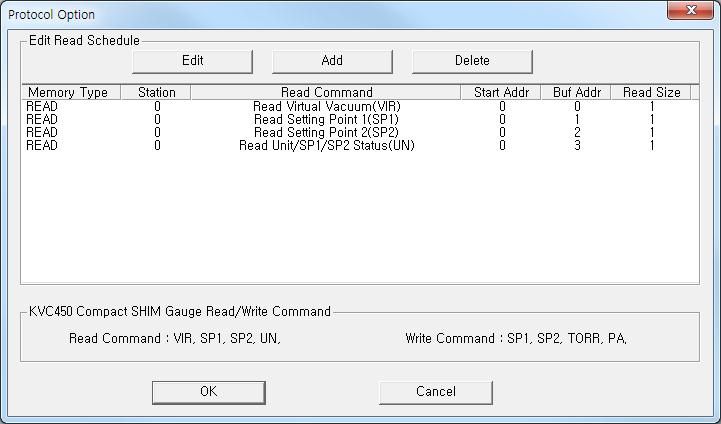
Task: Select the Read Unit/SP1/SP2 Status(UN) row
Action: click(x=326, y=145)
